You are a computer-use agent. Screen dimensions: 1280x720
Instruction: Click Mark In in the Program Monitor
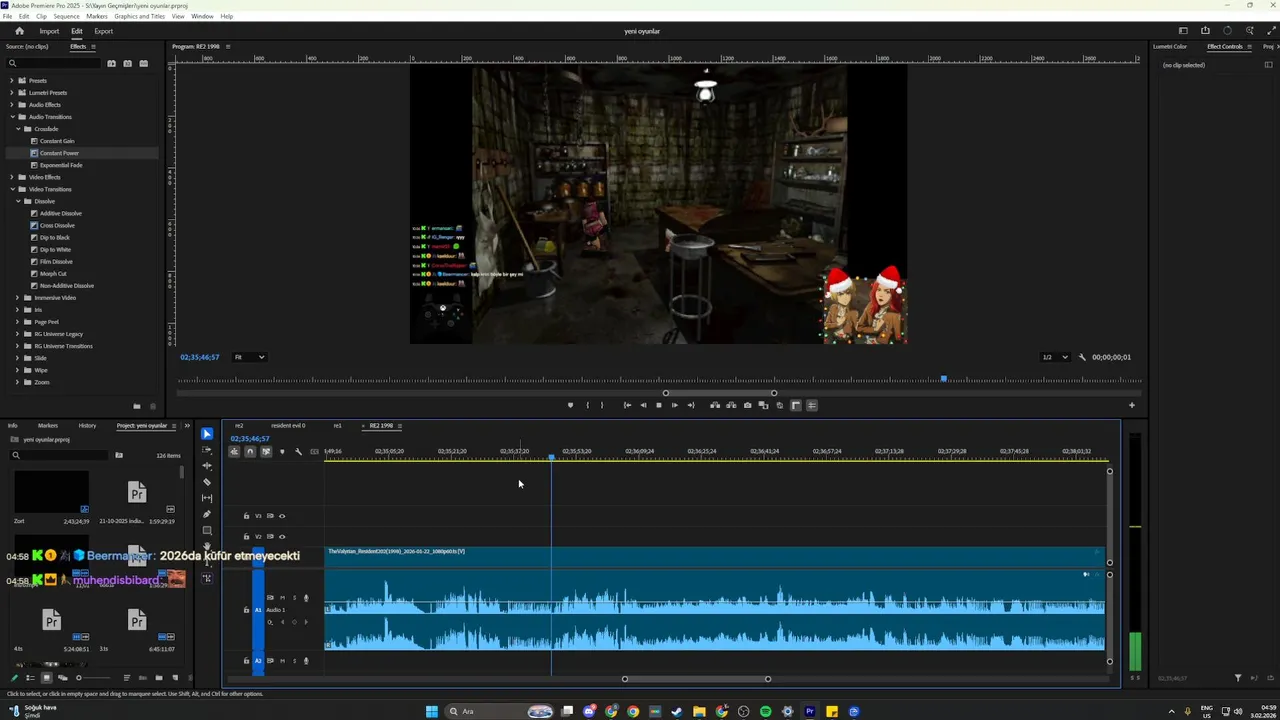point(587,405)
